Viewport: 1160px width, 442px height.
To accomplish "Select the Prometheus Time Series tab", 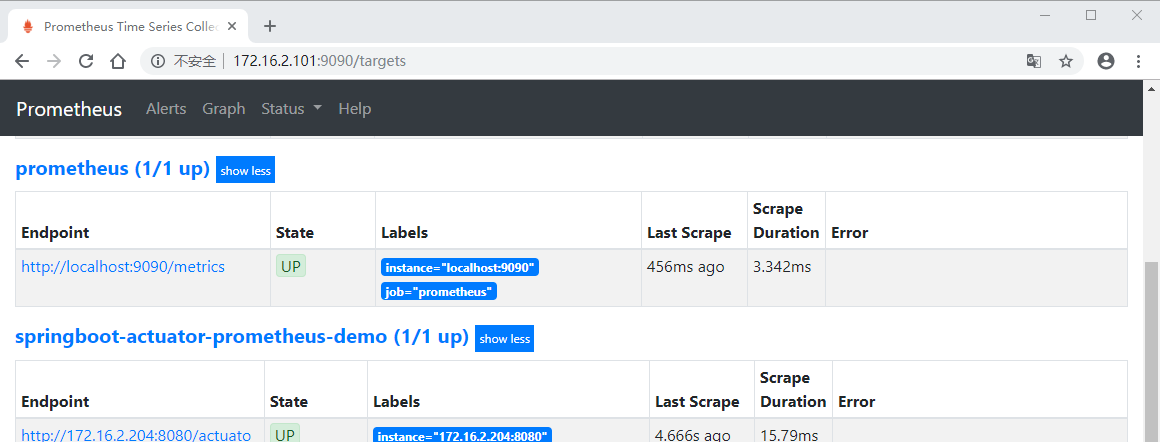I will [128, 26].
